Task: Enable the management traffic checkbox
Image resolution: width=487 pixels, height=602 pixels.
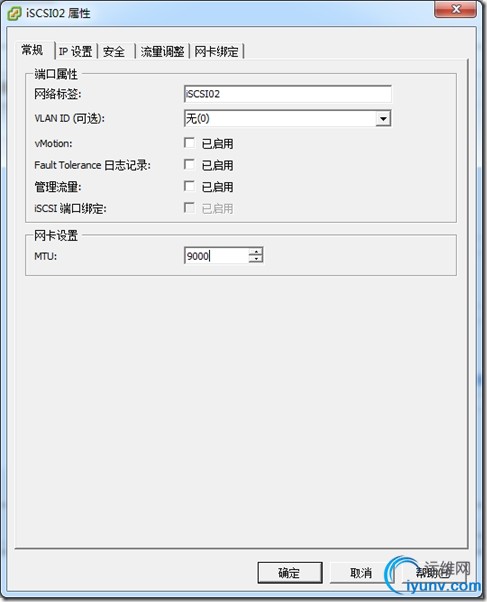Action: click(189, 186)
